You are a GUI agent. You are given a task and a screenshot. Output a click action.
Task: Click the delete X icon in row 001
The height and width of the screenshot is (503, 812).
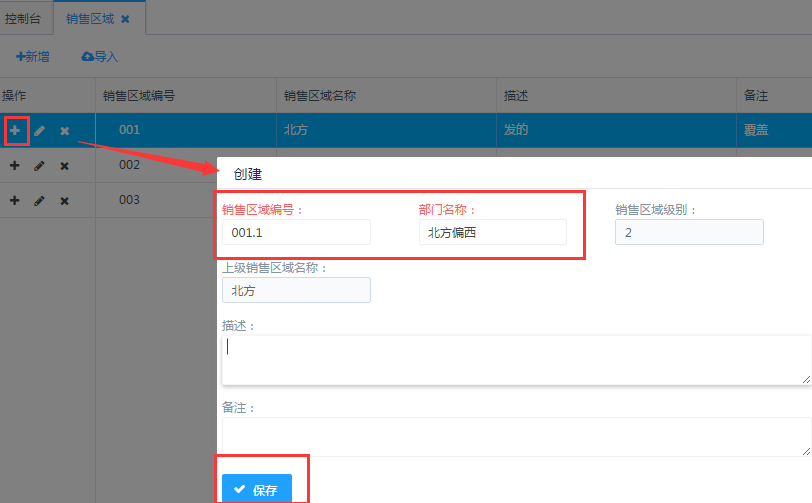(65, 131)
